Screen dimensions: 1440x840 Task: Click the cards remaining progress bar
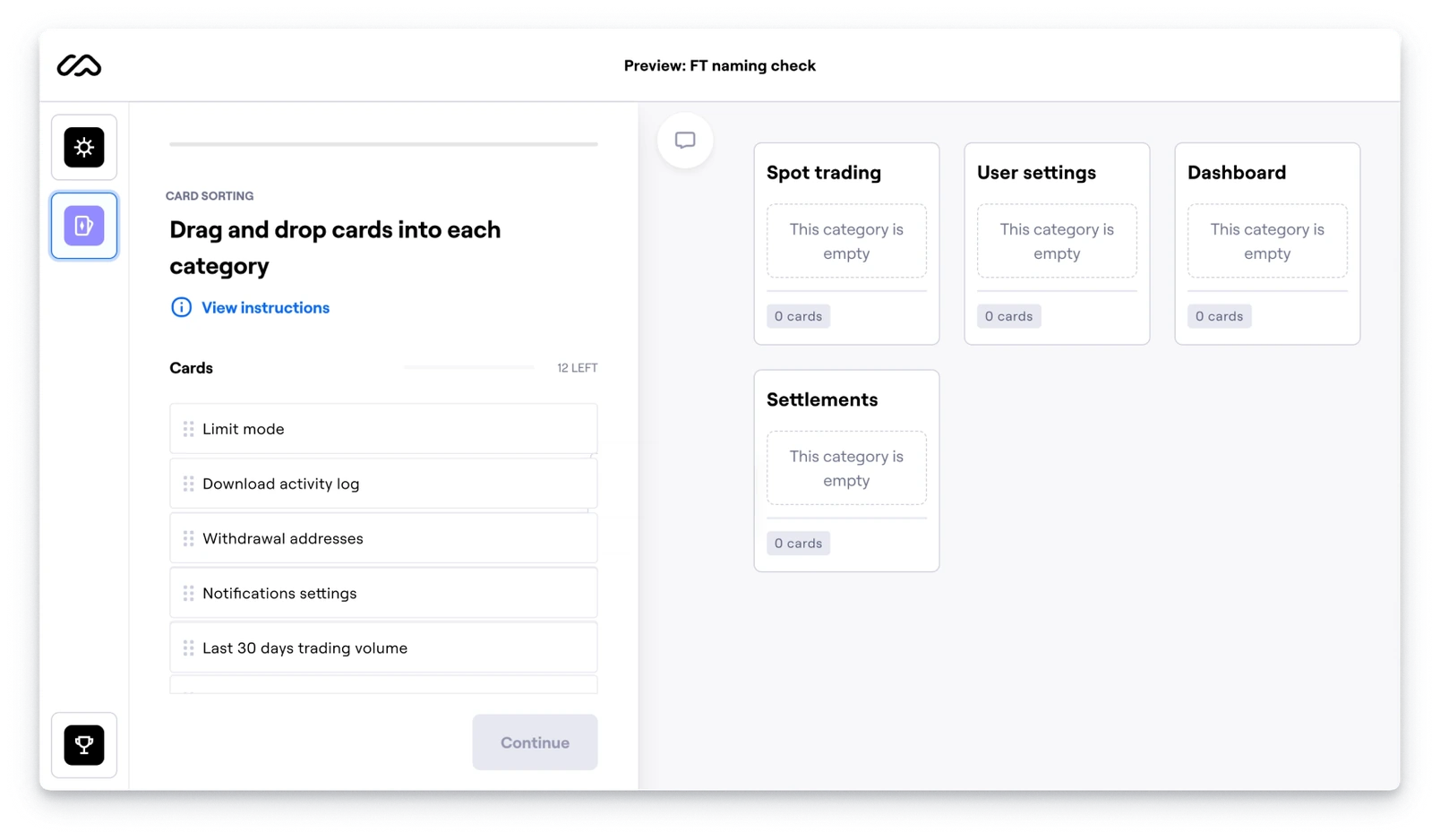point(468,367)
